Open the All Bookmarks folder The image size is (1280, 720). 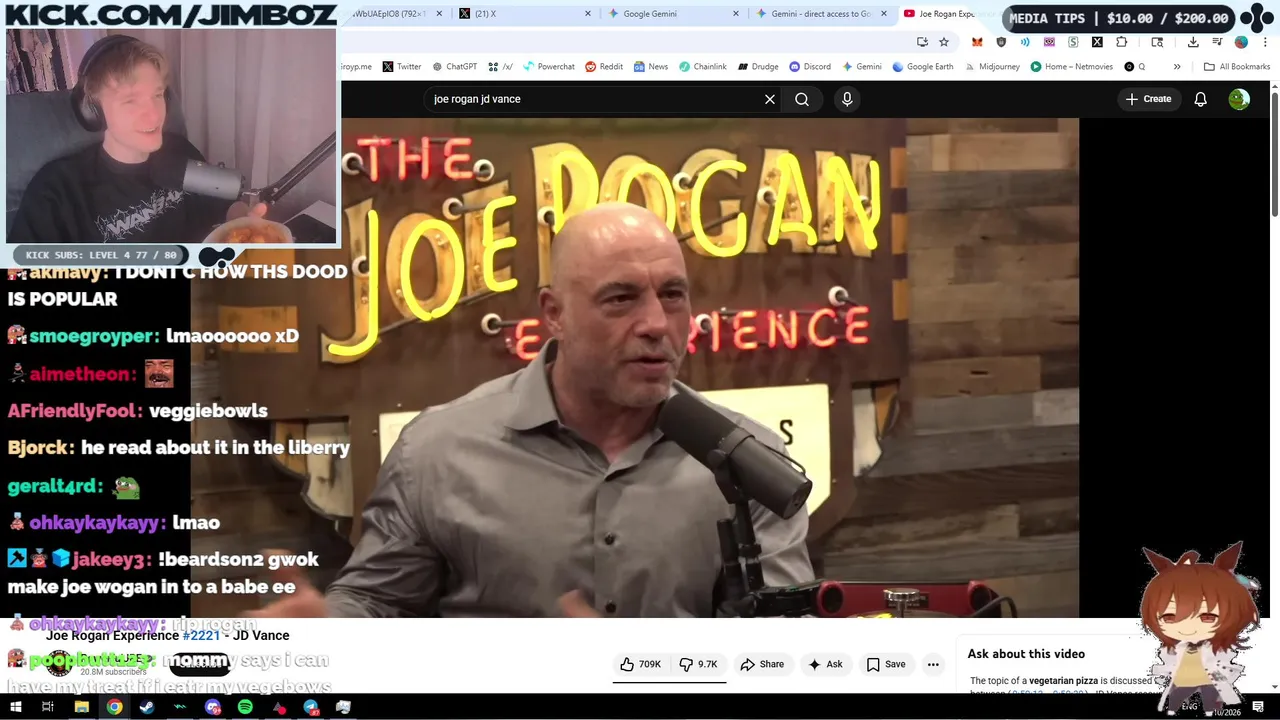pyautogui.click(x=1237, y=67)
